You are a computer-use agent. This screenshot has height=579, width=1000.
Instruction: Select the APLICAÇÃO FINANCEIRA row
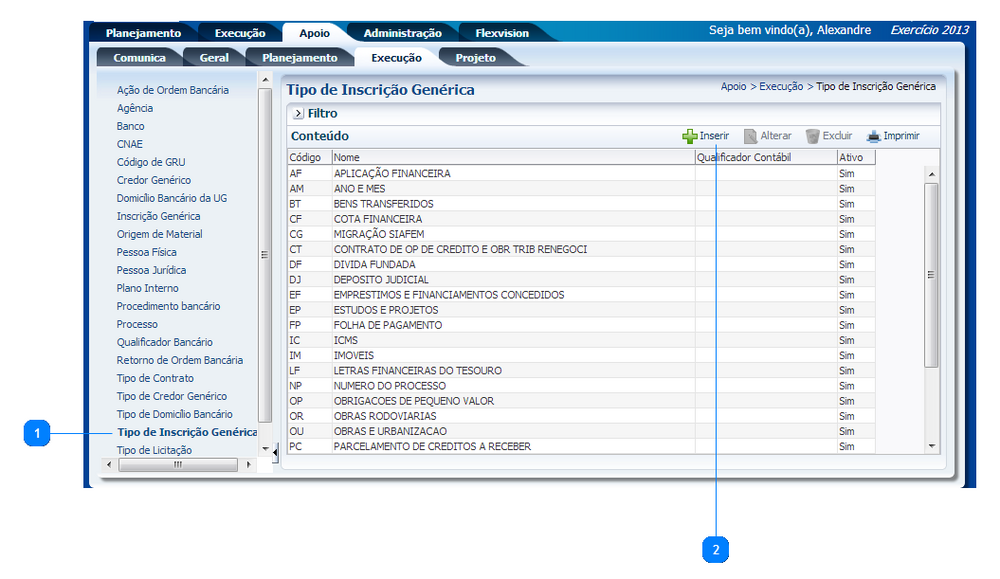click(x=391, y=173)
